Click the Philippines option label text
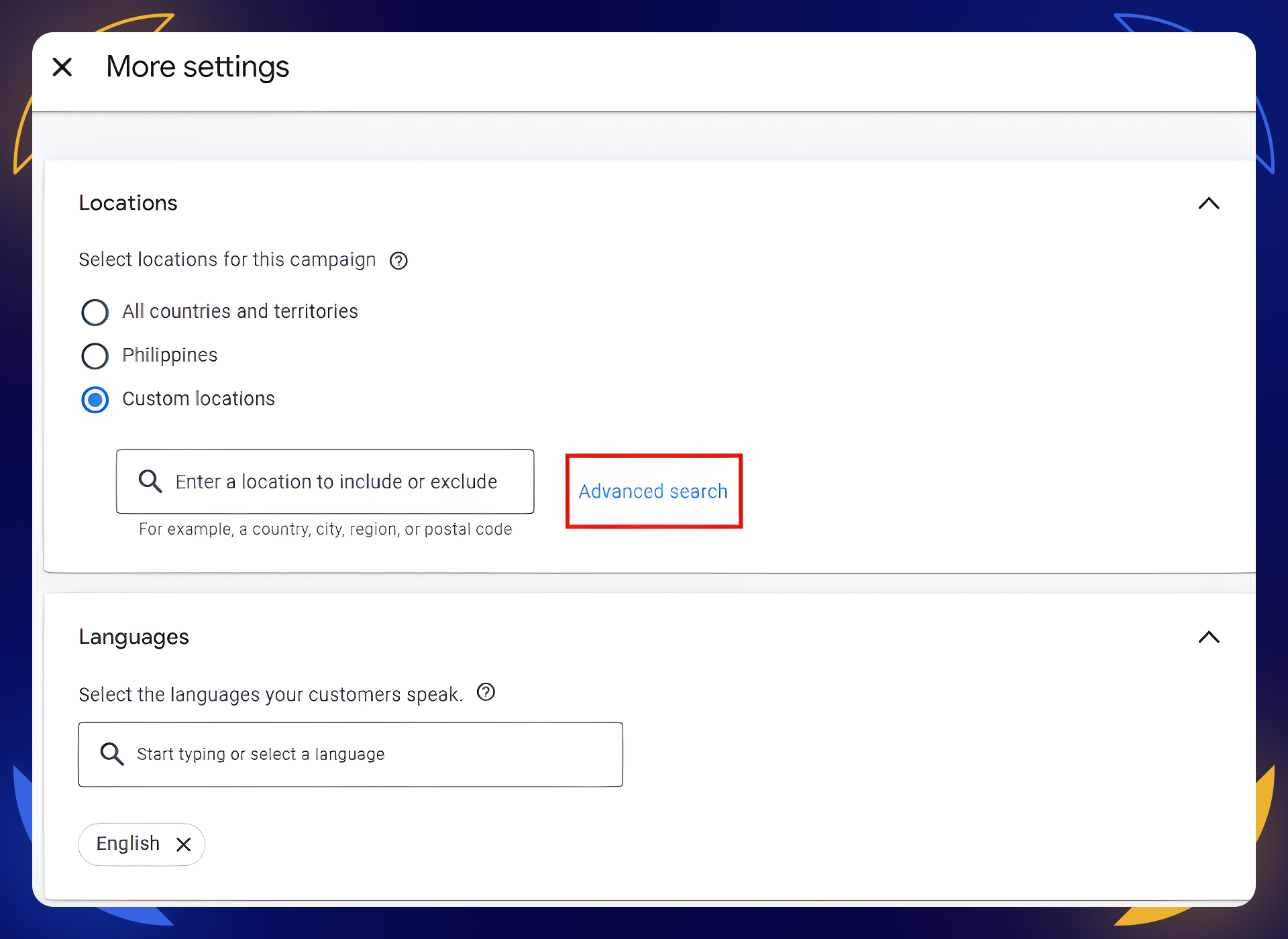 [x=170, y=355]
